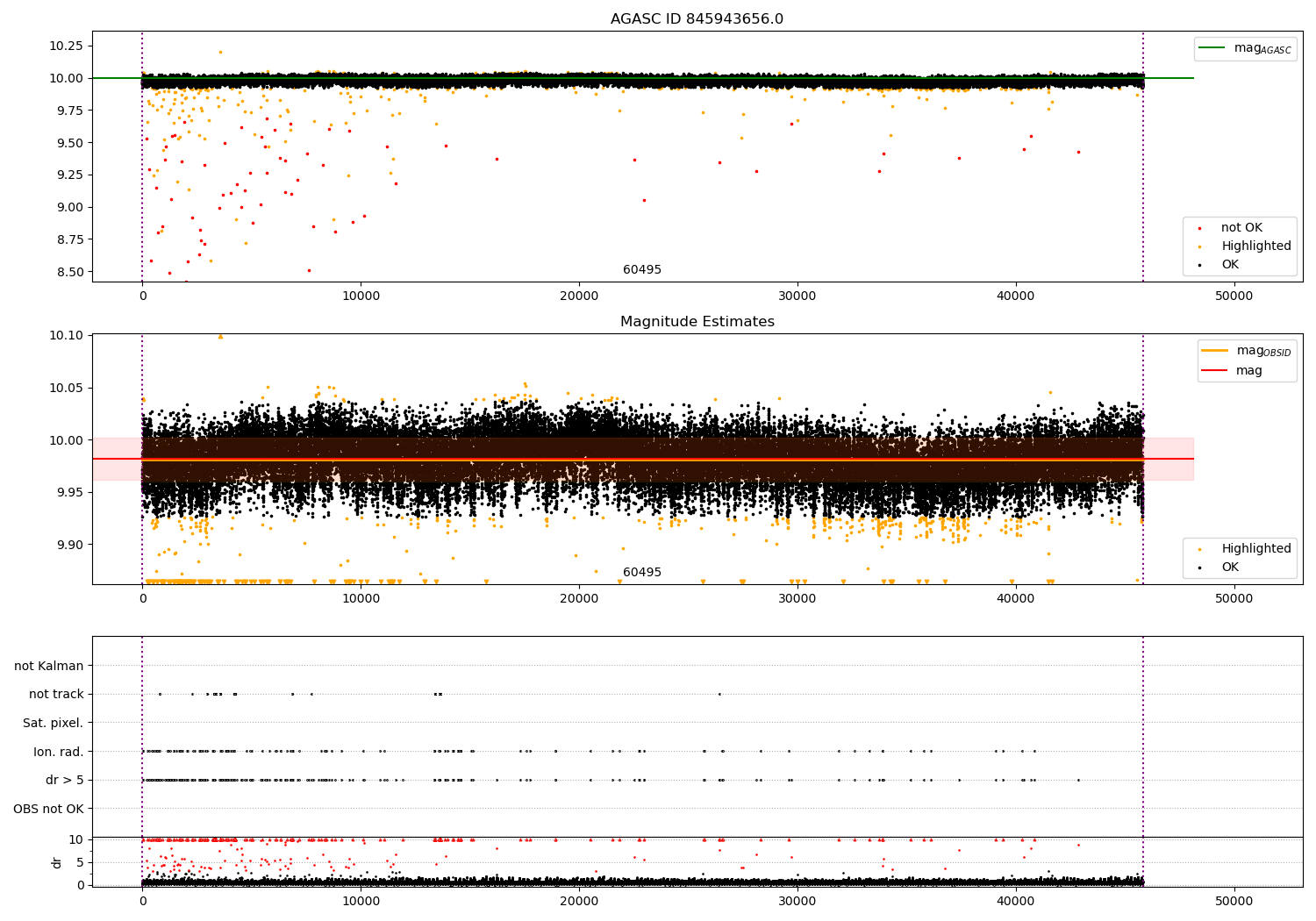This screenshot has height=921, width=1316.
Task: Click the 60495 label in middle plot
Action: 642,573
